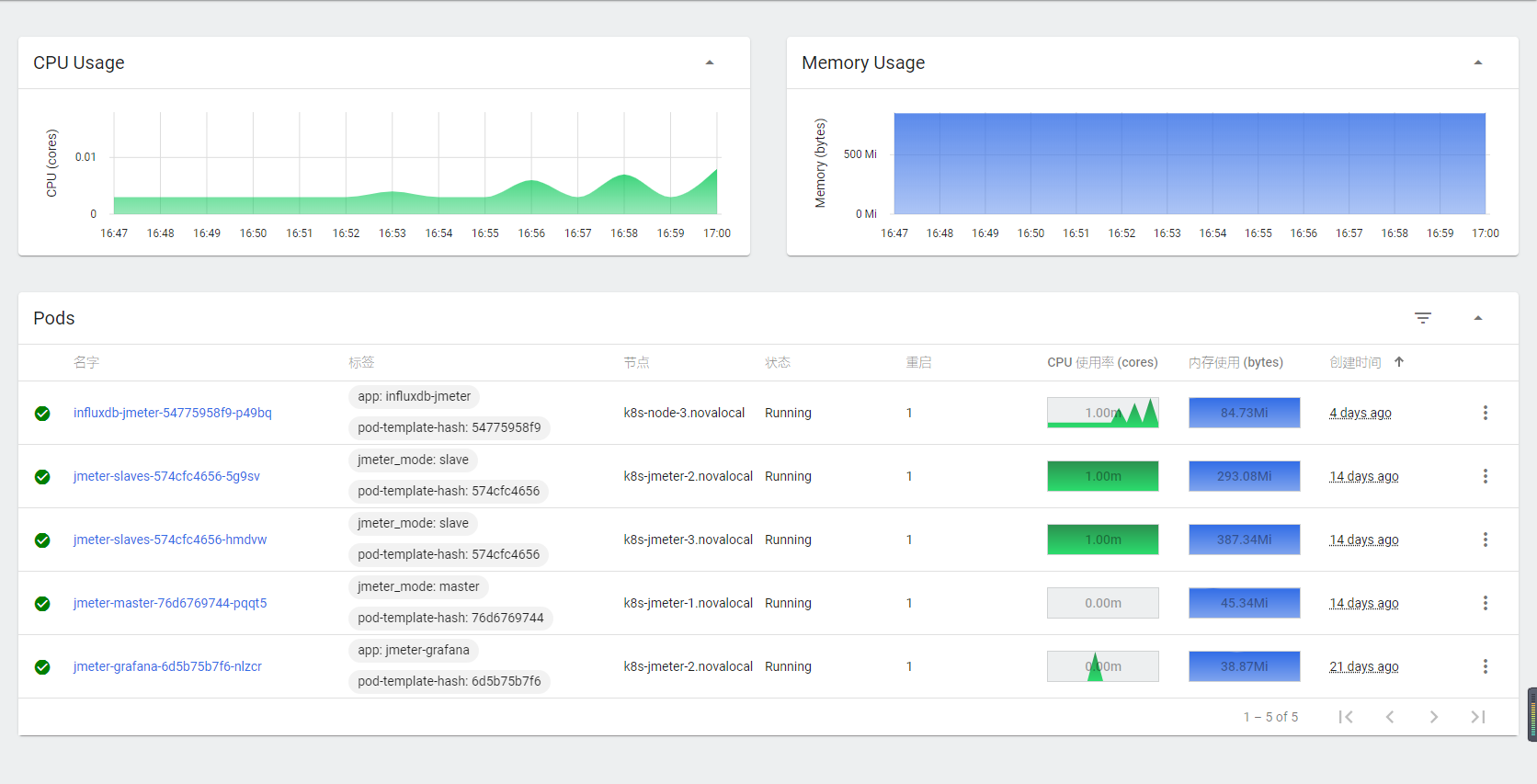Click the 重启 column header
Image resolution: width=1537 pixels, height=784 pixels.
point(919,362)
